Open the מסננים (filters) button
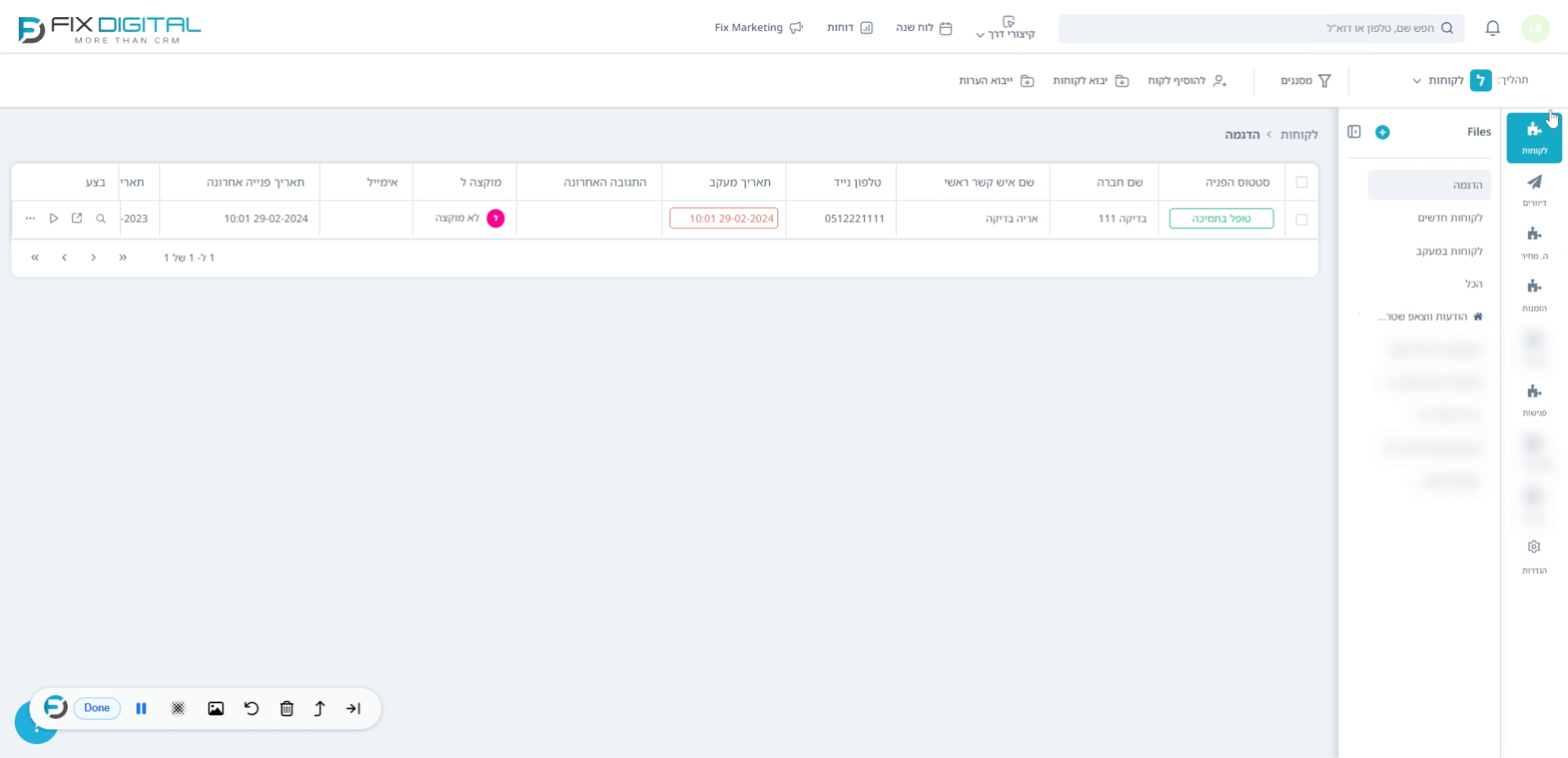Screen dimensions: 1568x758 1306,80
